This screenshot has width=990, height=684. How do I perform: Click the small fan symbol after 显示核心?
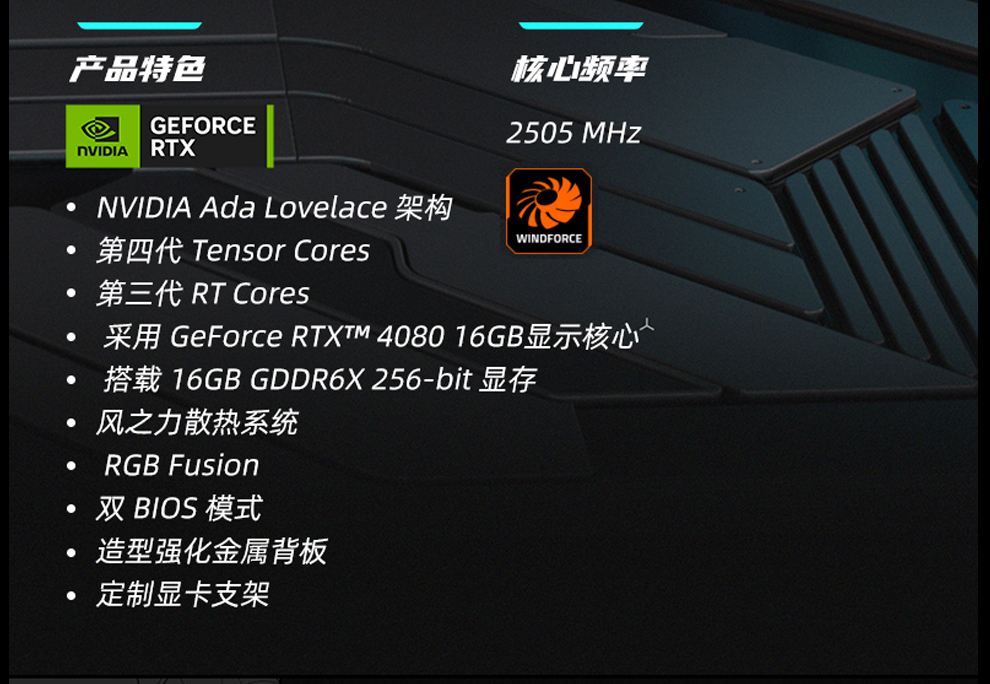(647, 327)
